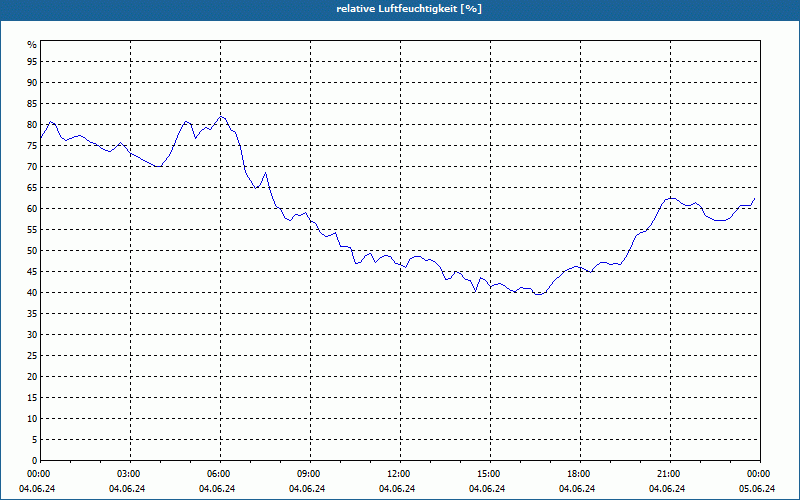Click the 21:00 time axis label
This screenshot has width=800, height=500.
pos(670,474)
